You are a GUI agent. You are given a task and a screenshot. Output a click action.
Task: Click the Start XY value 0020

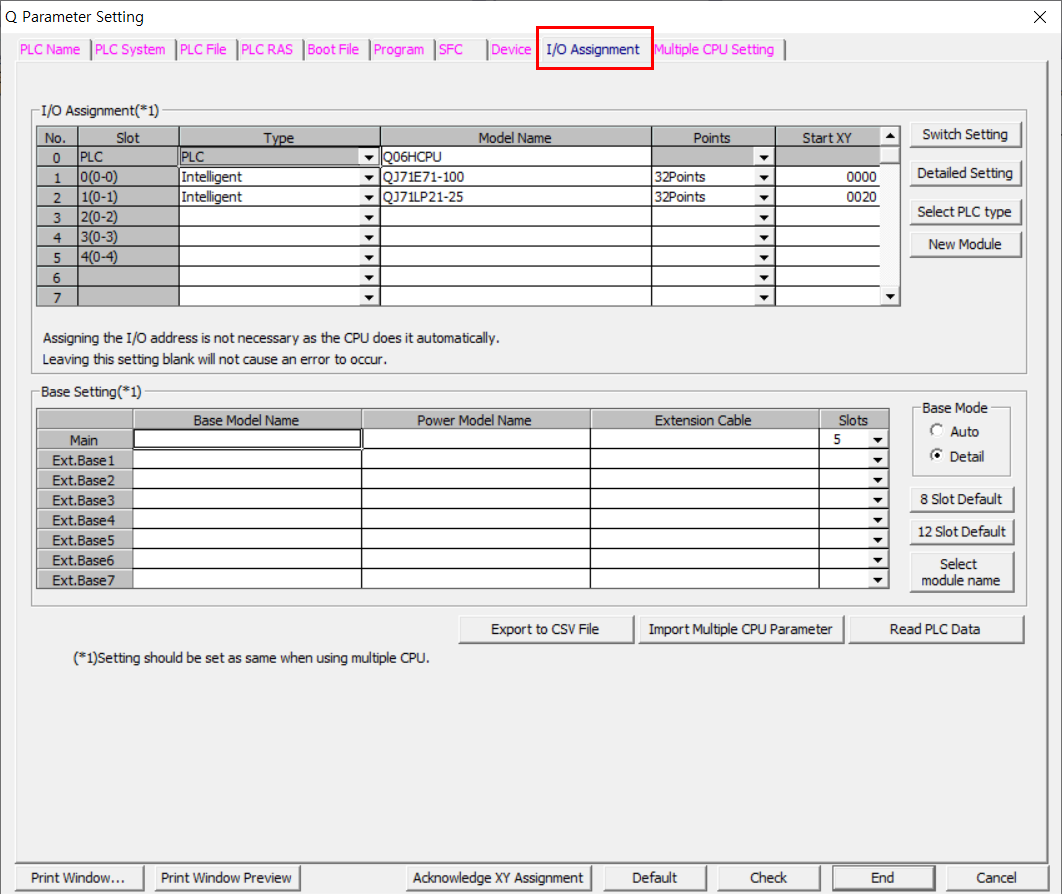coord(828,197)
